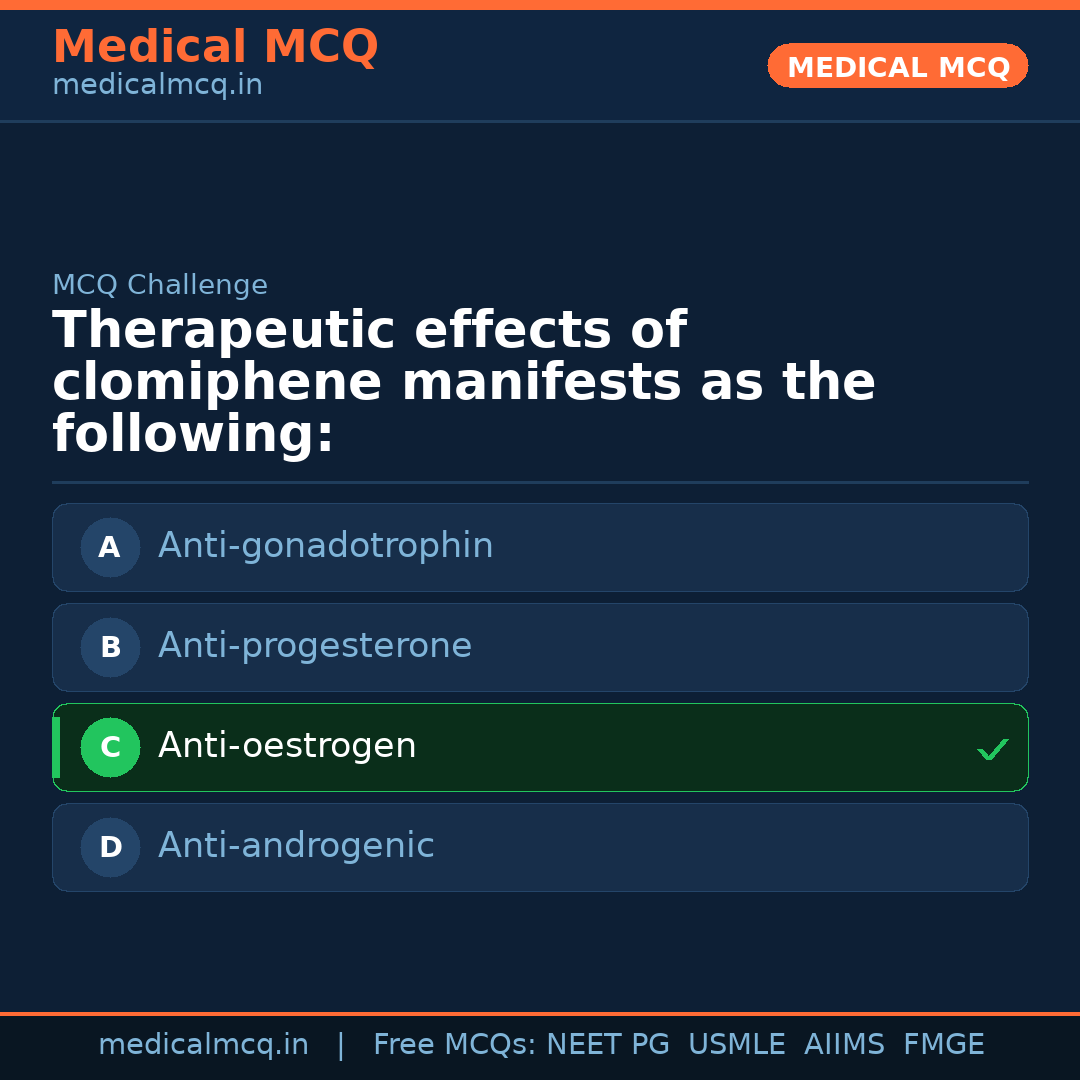Click the green checkmark on Anti-oestrogen
This screenshot has height=1080, width=1080.
click(992, 749)
